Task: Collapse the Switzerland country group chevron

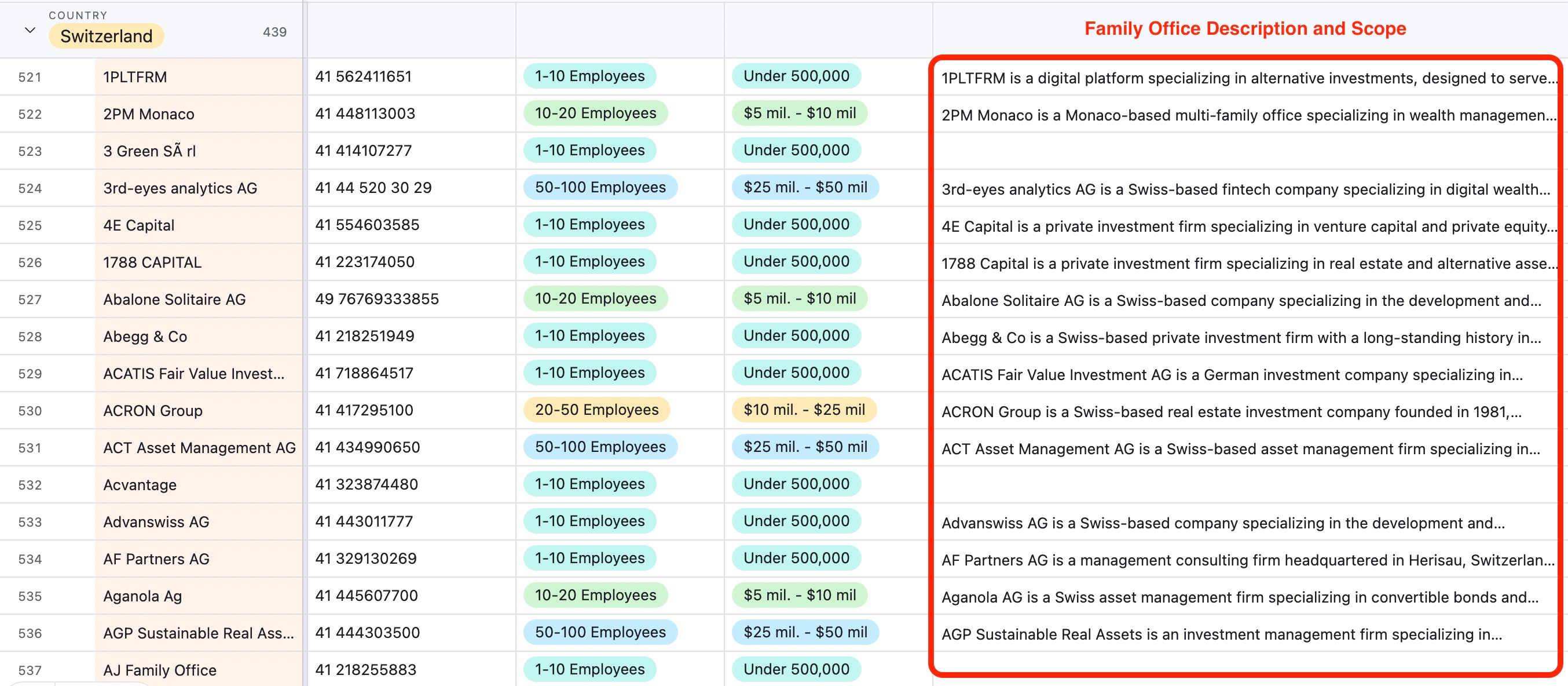Action: (29, 31)
